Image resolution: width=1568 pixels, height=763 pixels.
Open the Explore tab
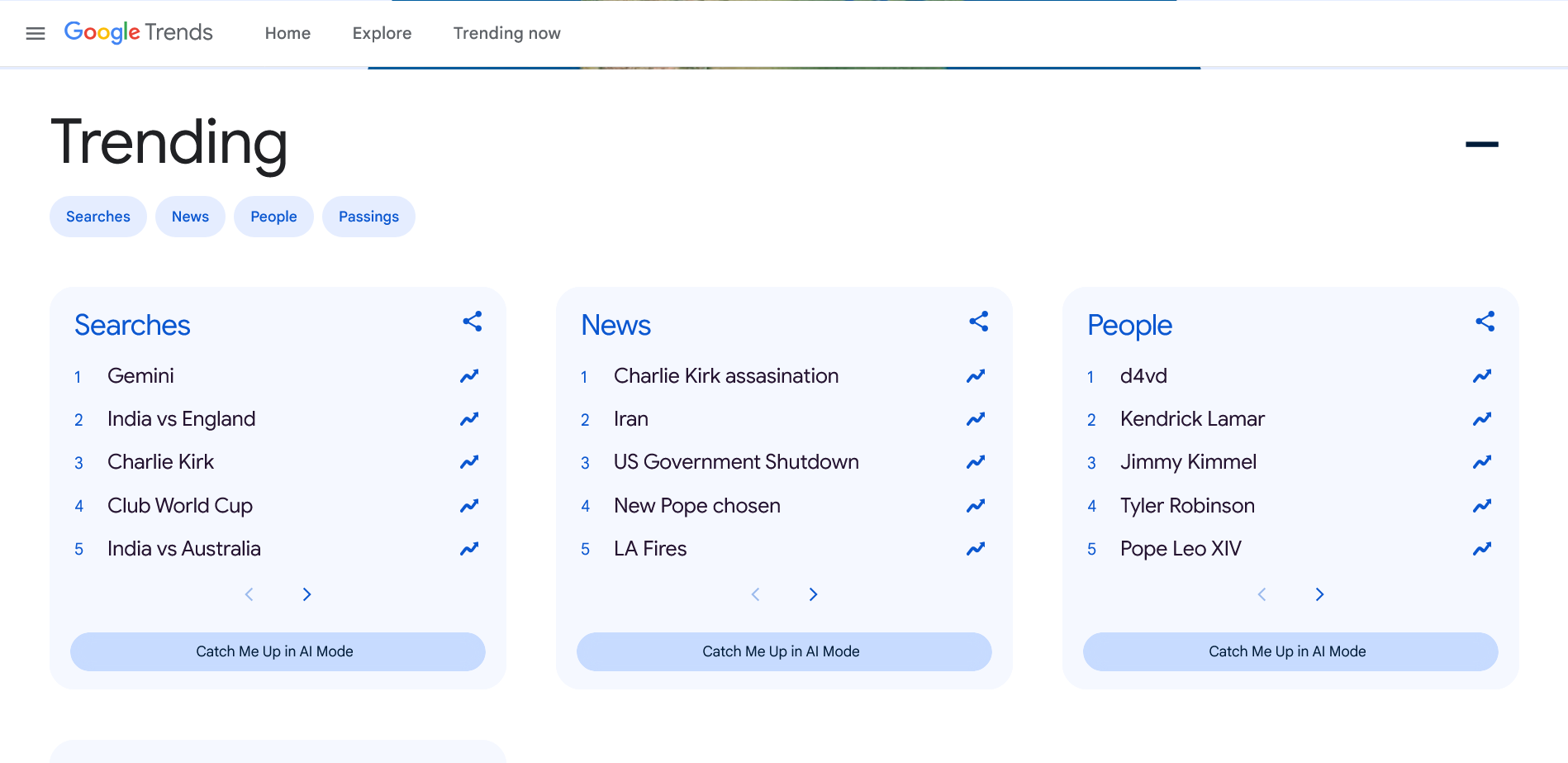pyautogui.click(x=382, y=33)
